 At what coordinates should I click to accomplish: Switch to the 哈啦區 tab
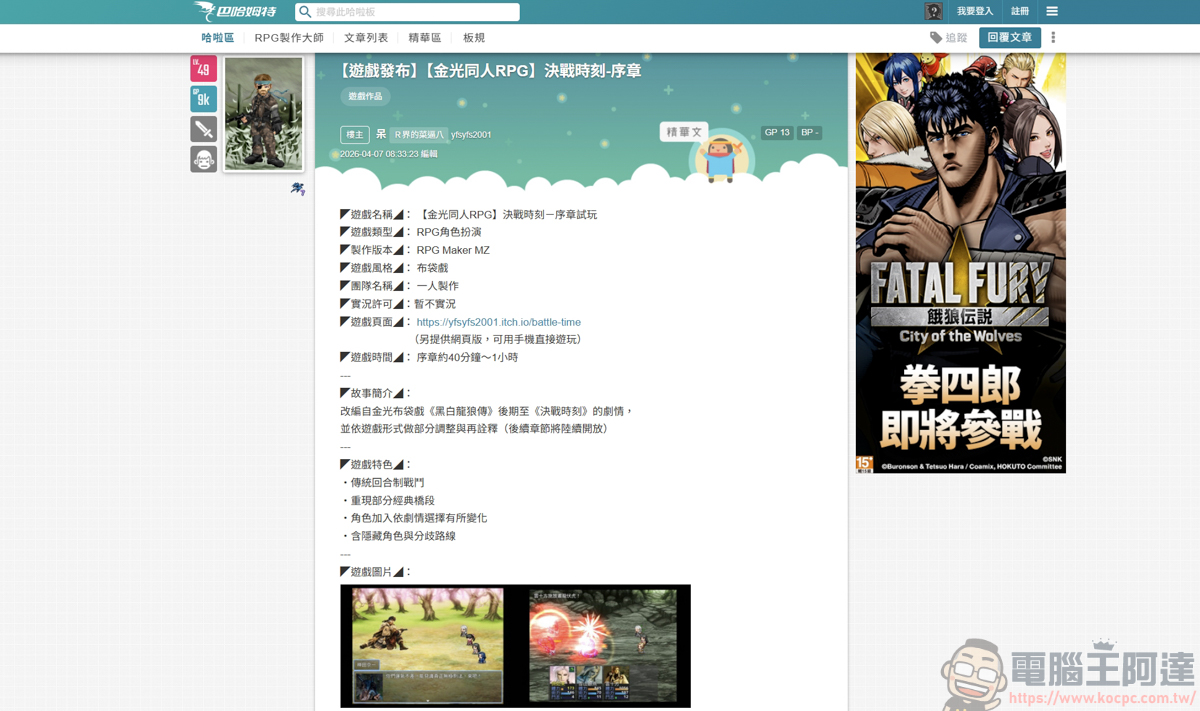[217, 38]
